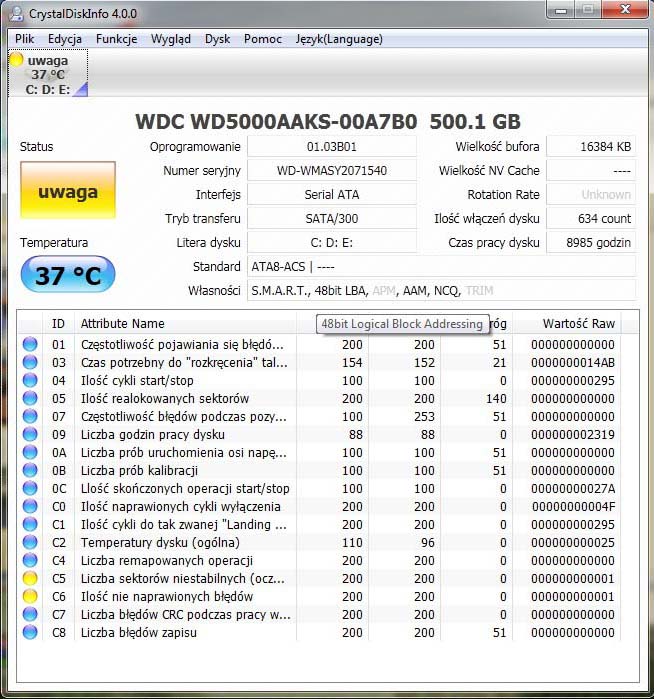Select row Liczba remapowanych operacji
654x699 pixels.
click(319, 560)
